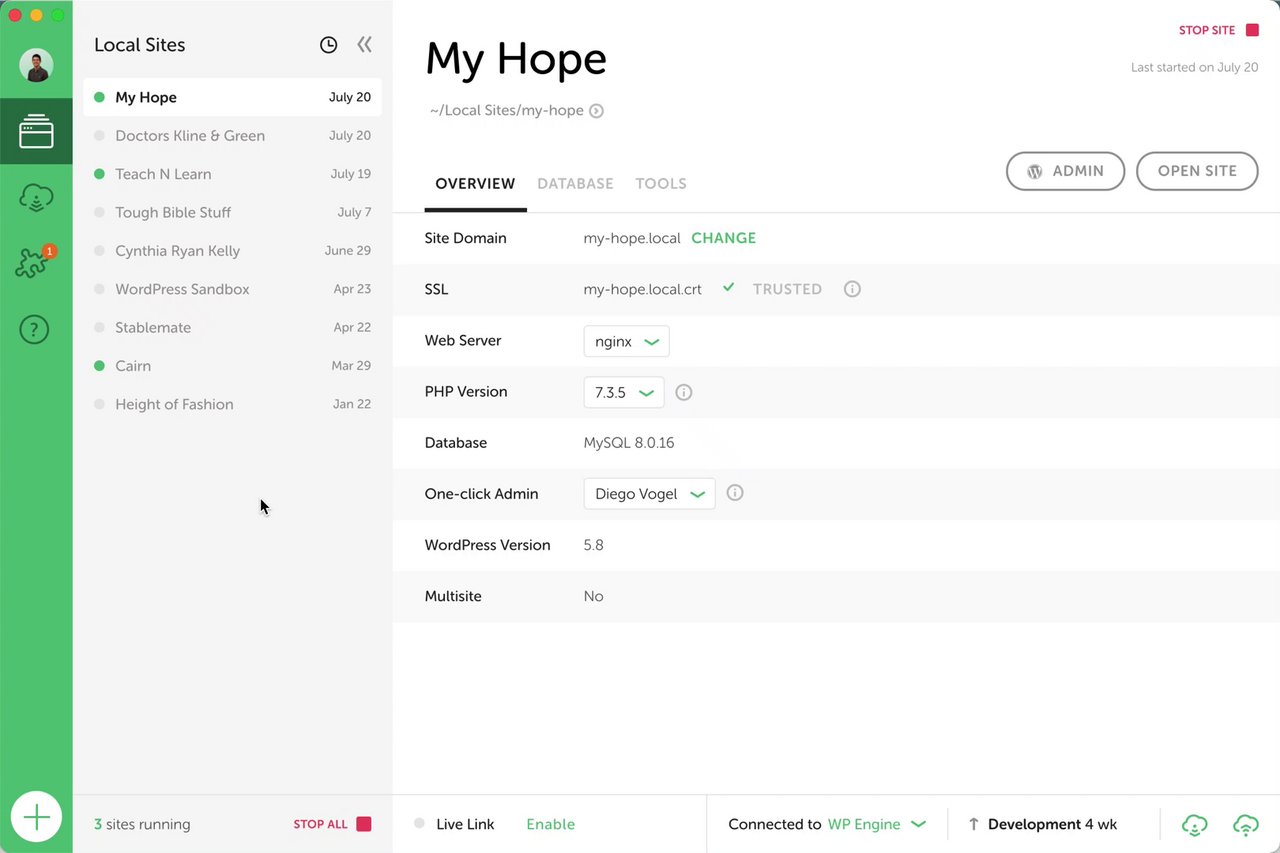
Task: Click the PHP Version info icon
Action: pyautogui.click(x=684, y=392)
